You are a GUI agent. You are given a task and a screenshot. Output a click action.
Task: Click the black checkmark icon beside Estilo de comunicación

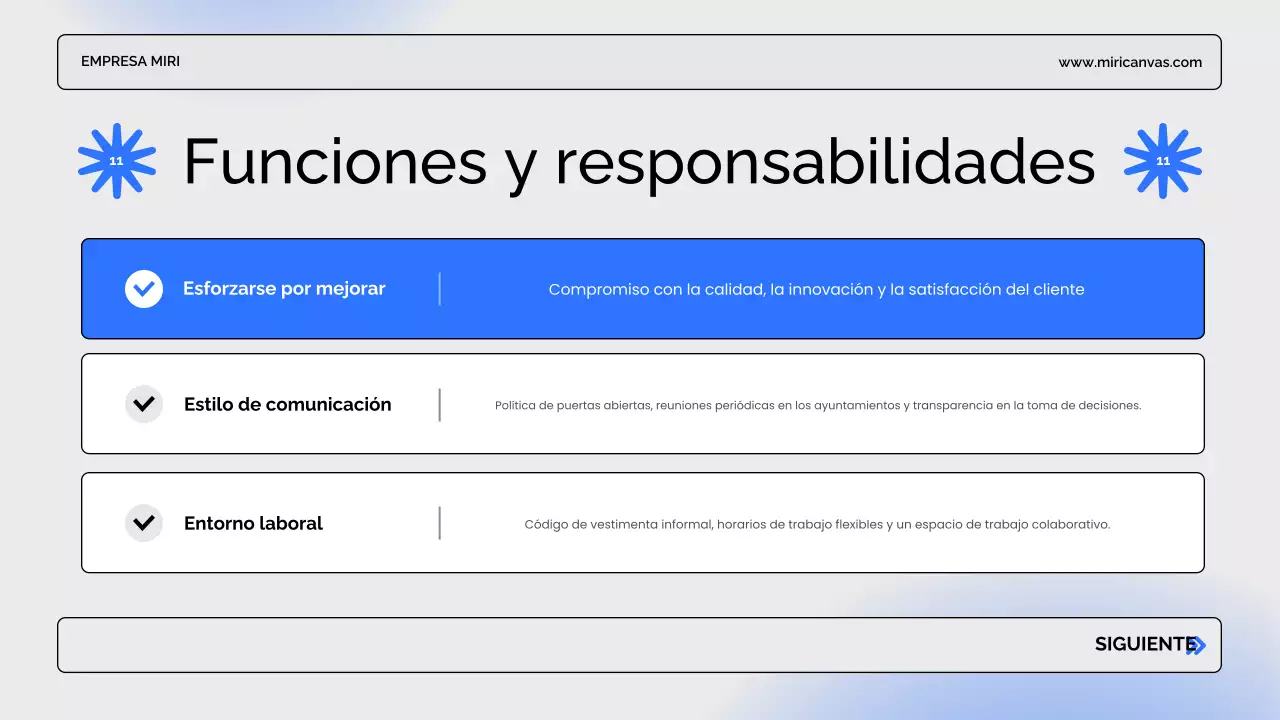click(x=143, y=404)
